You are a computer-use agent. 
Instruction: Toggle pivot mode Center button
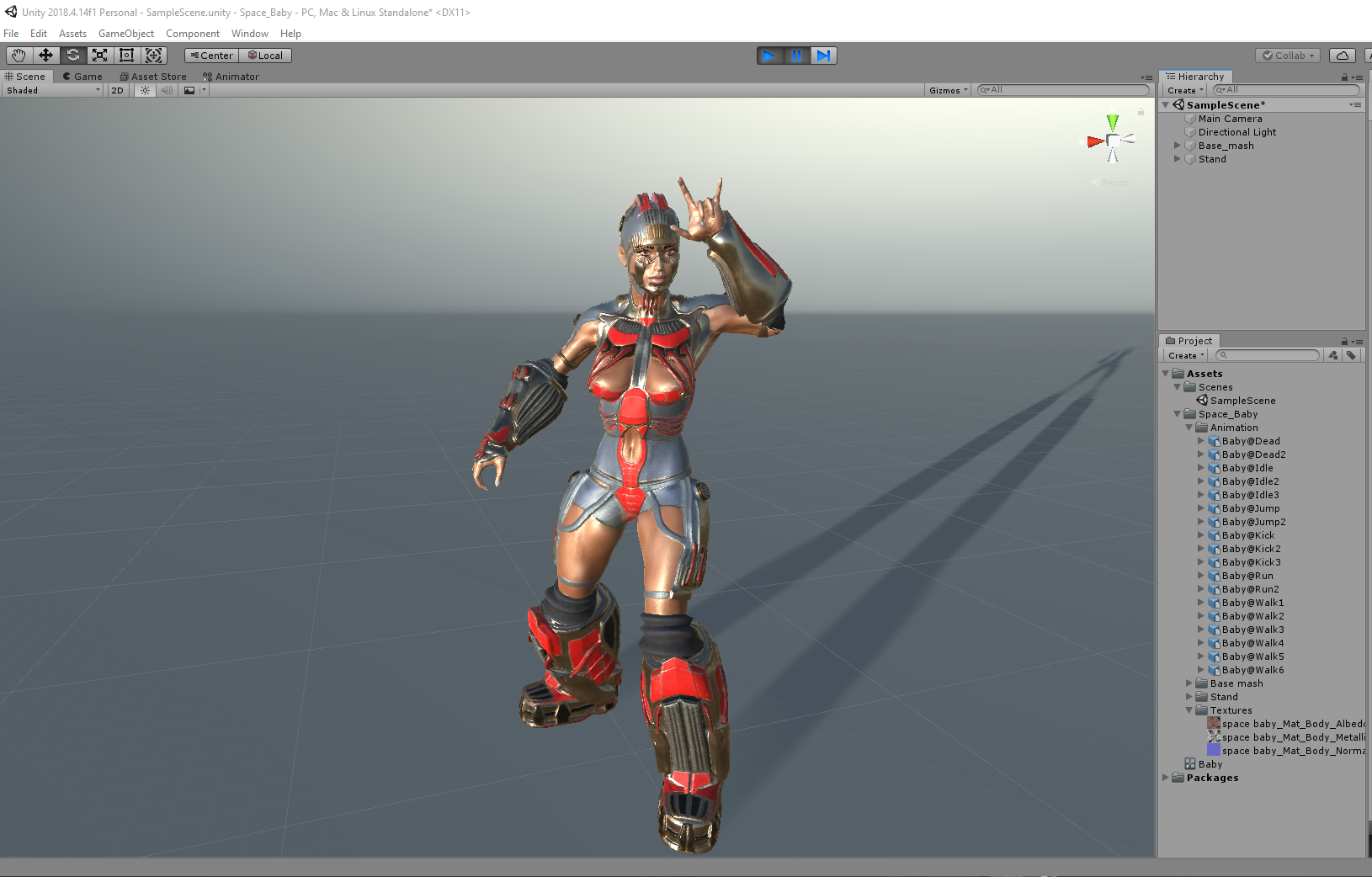point(211,56)
